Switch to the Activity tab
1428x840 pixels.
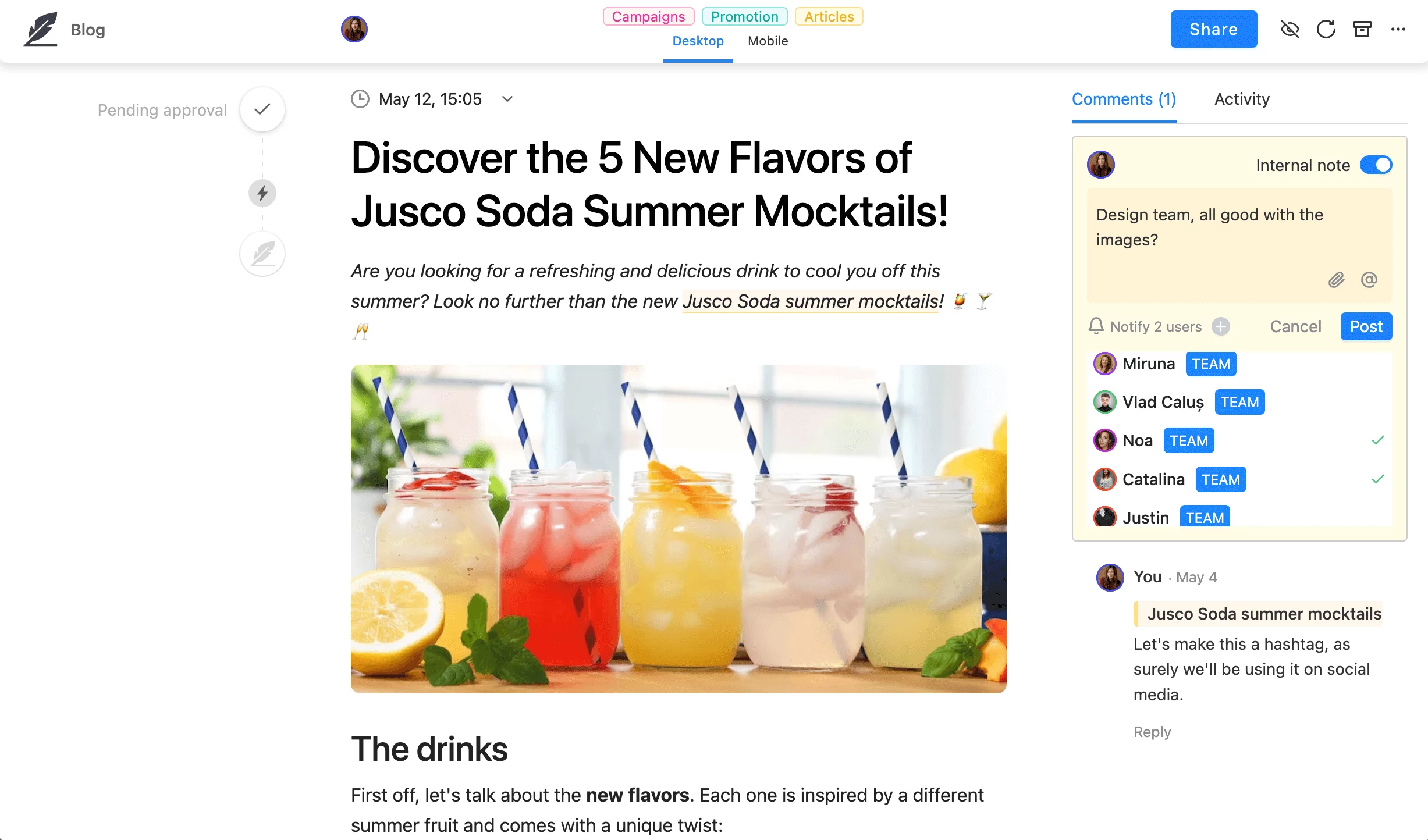(1242, 99)
